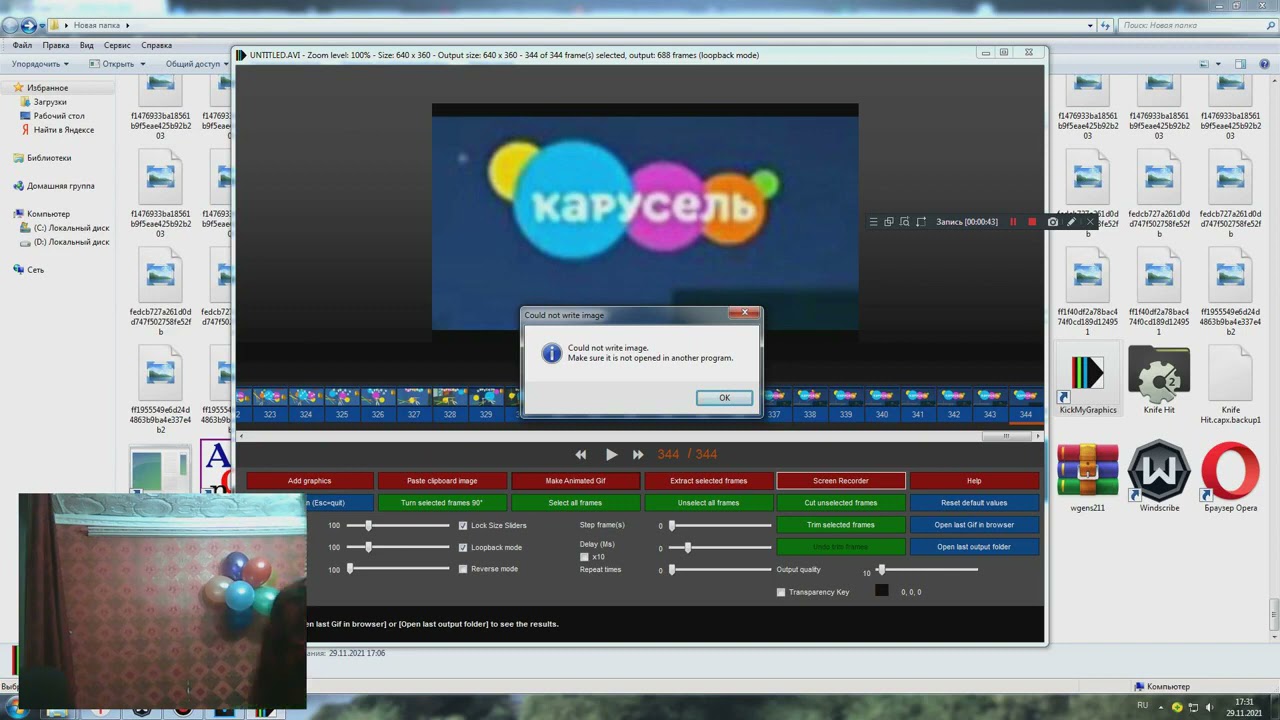The width and height of the screenshot is (1280, 720).
Task: Click Extract selected frames button
Action: [x=708, y=481]
